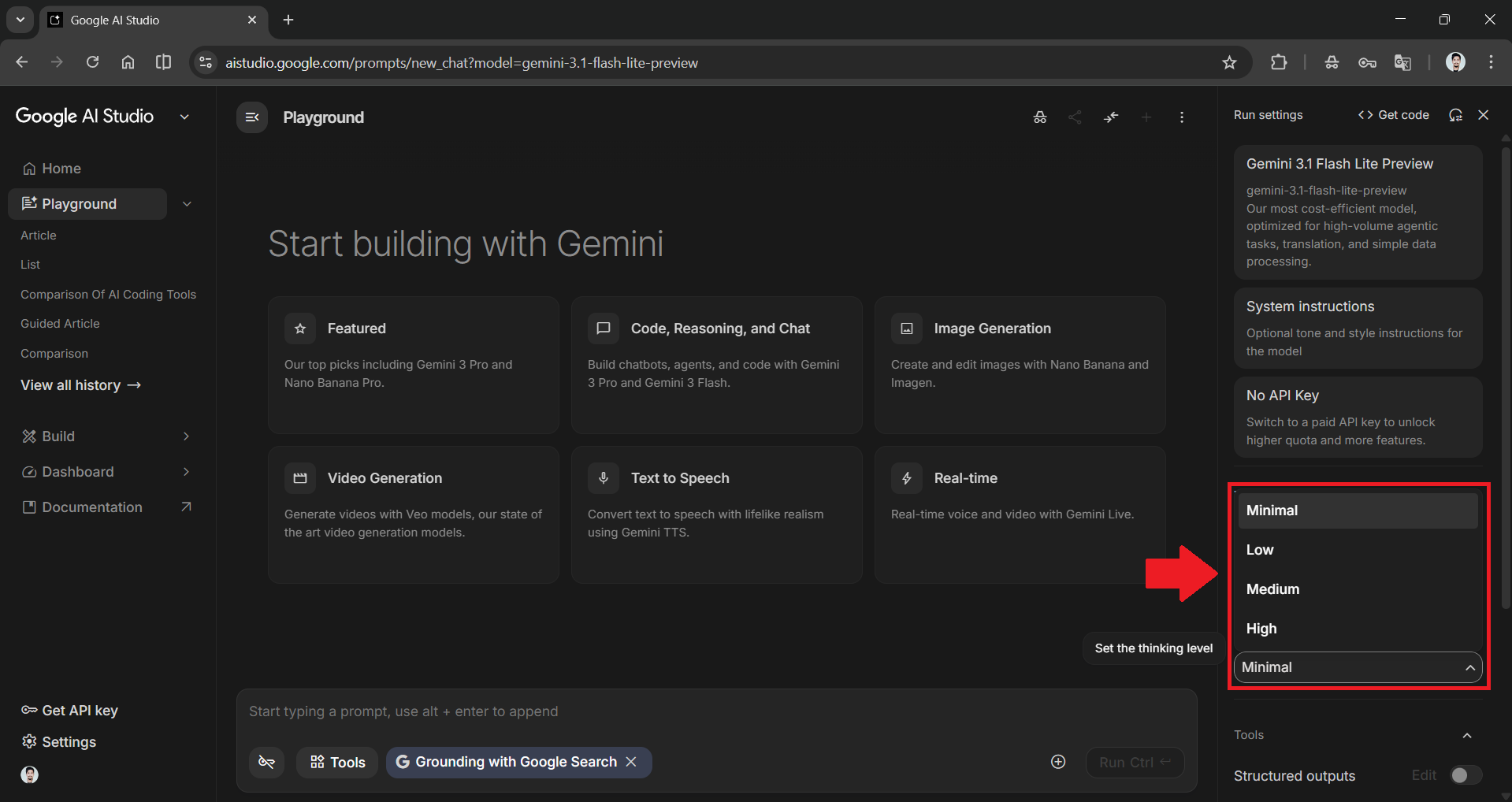
Task: Add media using the plus icon in prompt bar
Action: [x=1057, y=762]
